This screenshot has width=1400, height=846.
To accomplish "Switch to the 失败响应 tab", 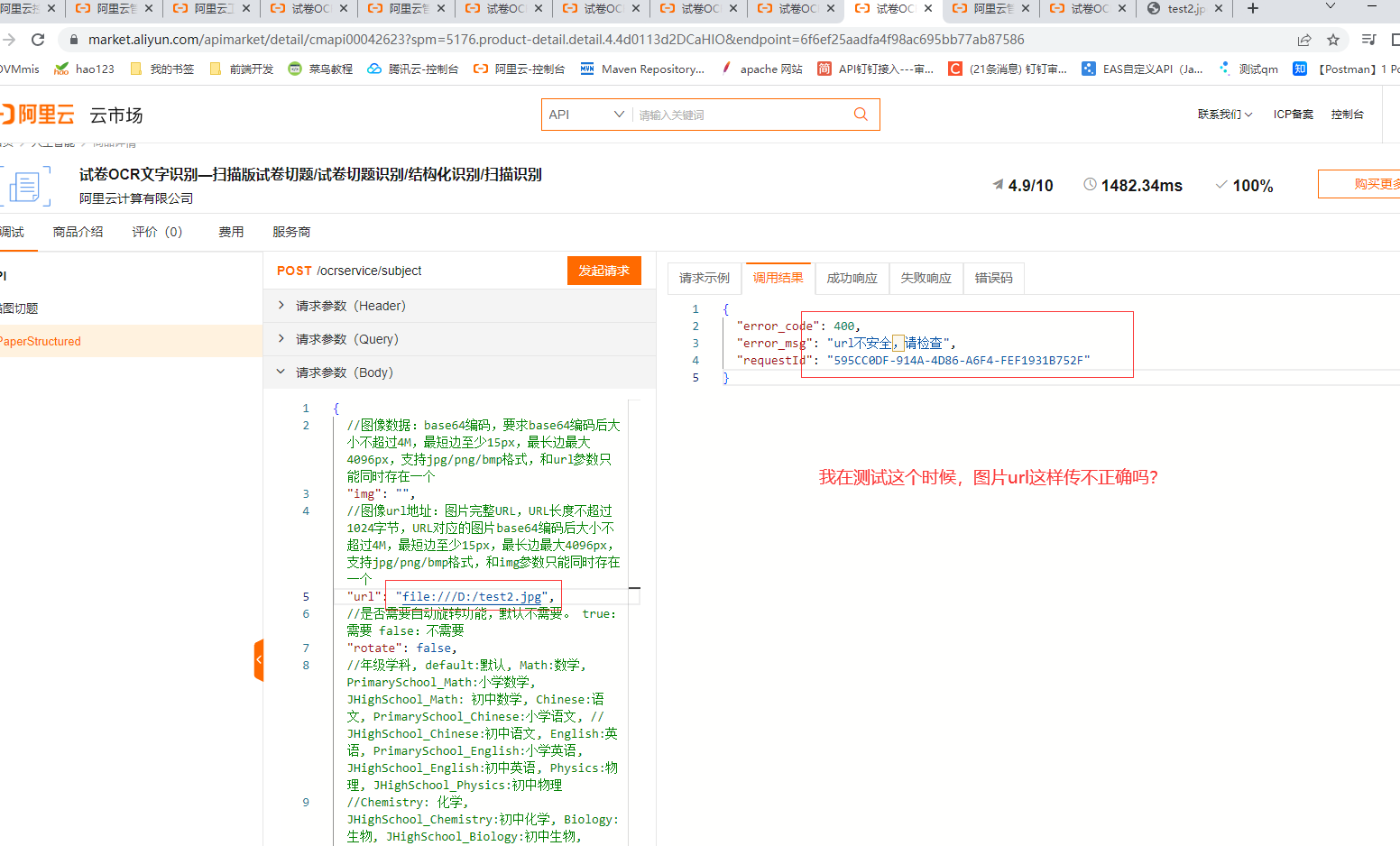I will [x=926, y=278].
